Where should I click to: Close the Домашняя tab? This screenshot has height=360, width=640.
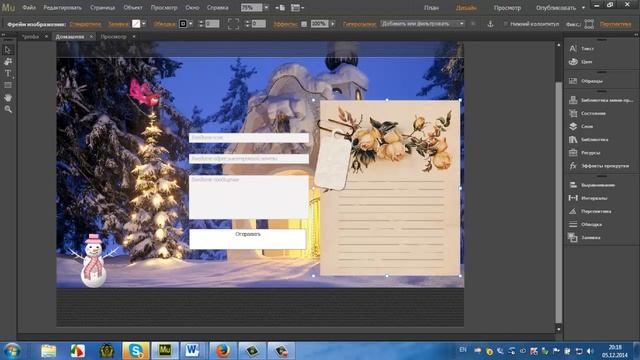[91, 37]
